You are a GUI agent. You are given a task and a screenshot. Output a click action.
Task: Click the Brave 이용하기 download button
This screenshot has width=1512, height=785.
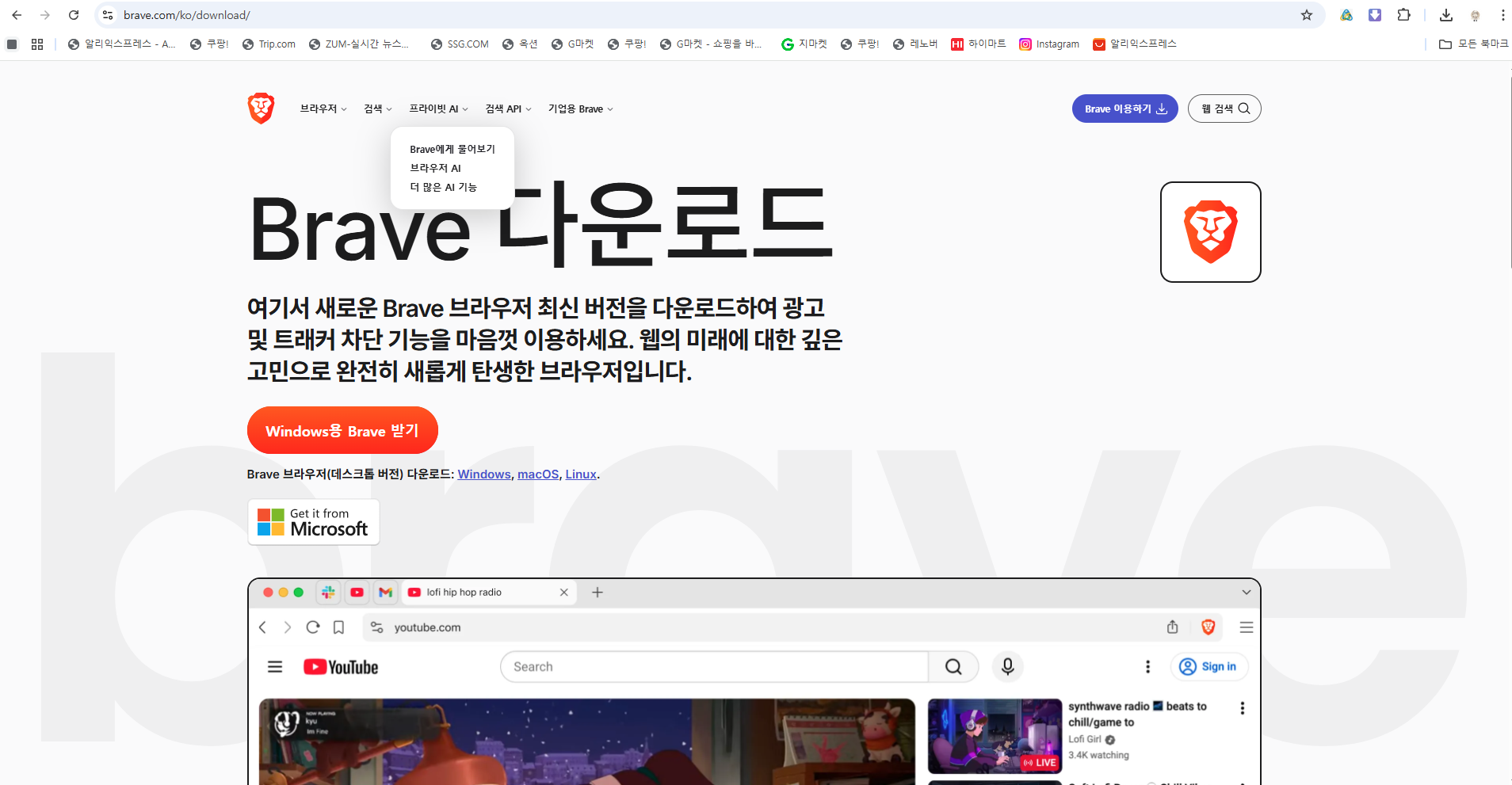1125,109
